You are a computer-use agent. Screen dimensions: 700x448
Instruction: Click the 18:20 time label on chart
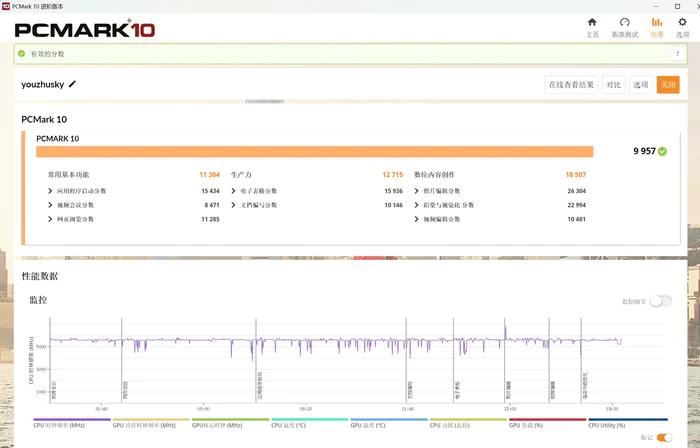[x=612, y=409]
